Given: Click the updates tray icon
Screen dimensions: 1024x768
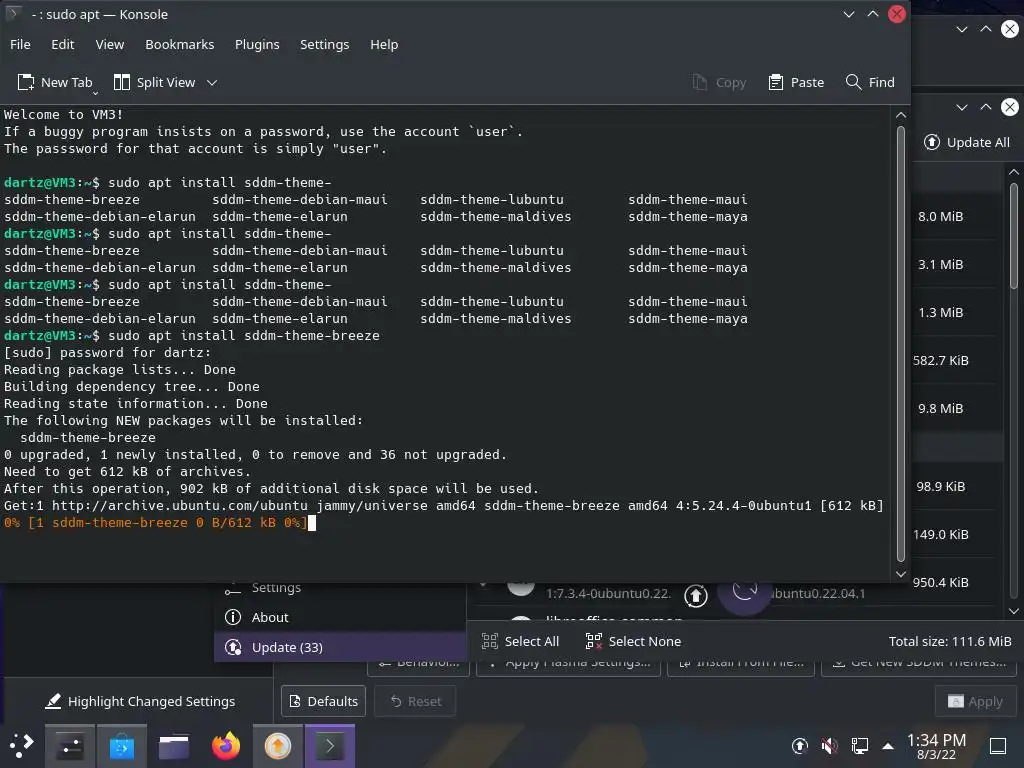Looking at the screenshot, I should 799,746.
